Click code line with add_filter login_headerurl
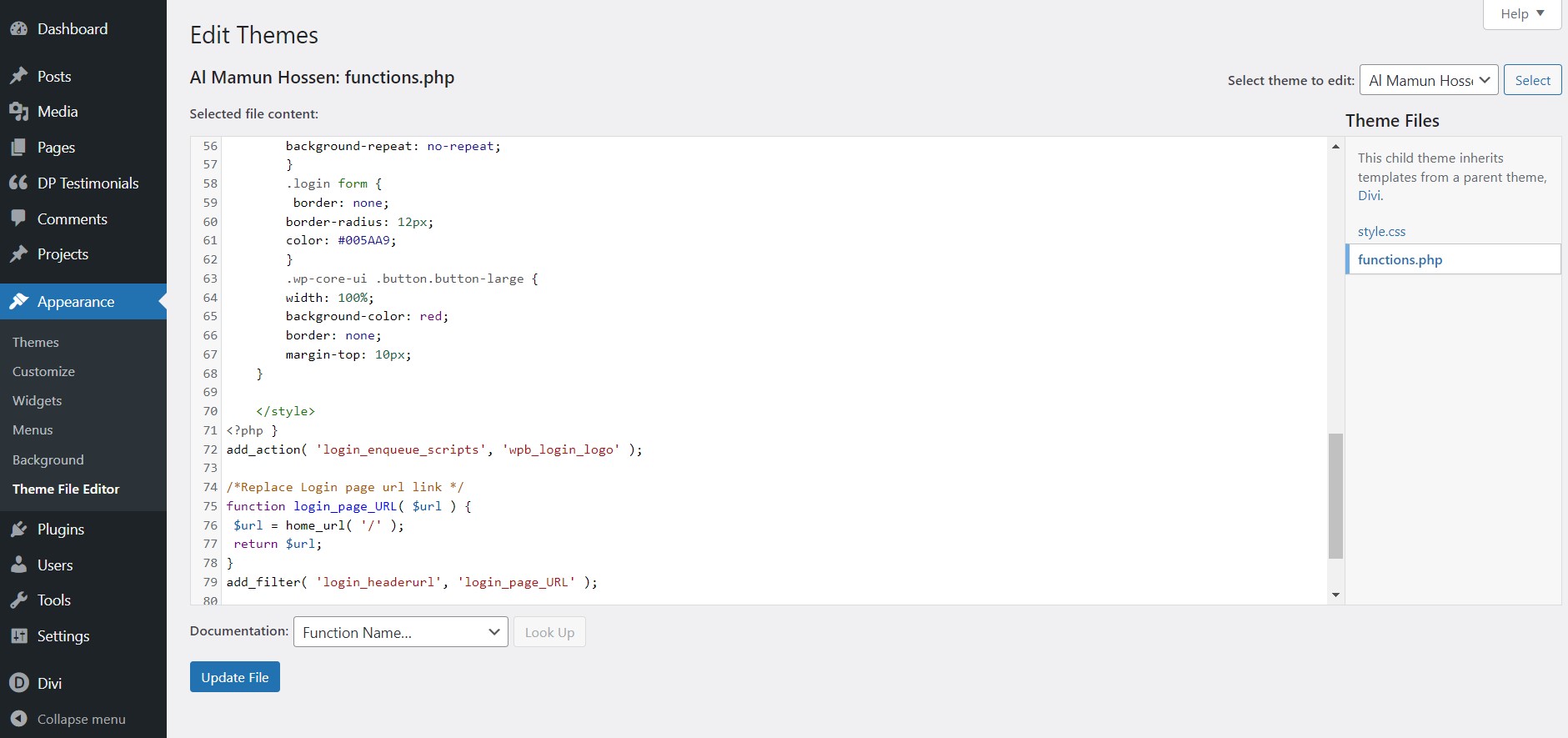This screenshot has width=1568, height=738. (x=412, y=582)
